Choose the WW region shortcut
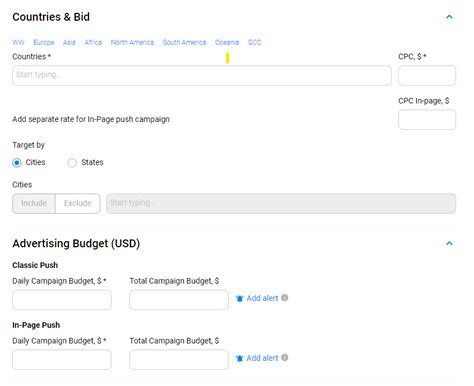This screenshot has height=386, width=474. coord(18,42)
